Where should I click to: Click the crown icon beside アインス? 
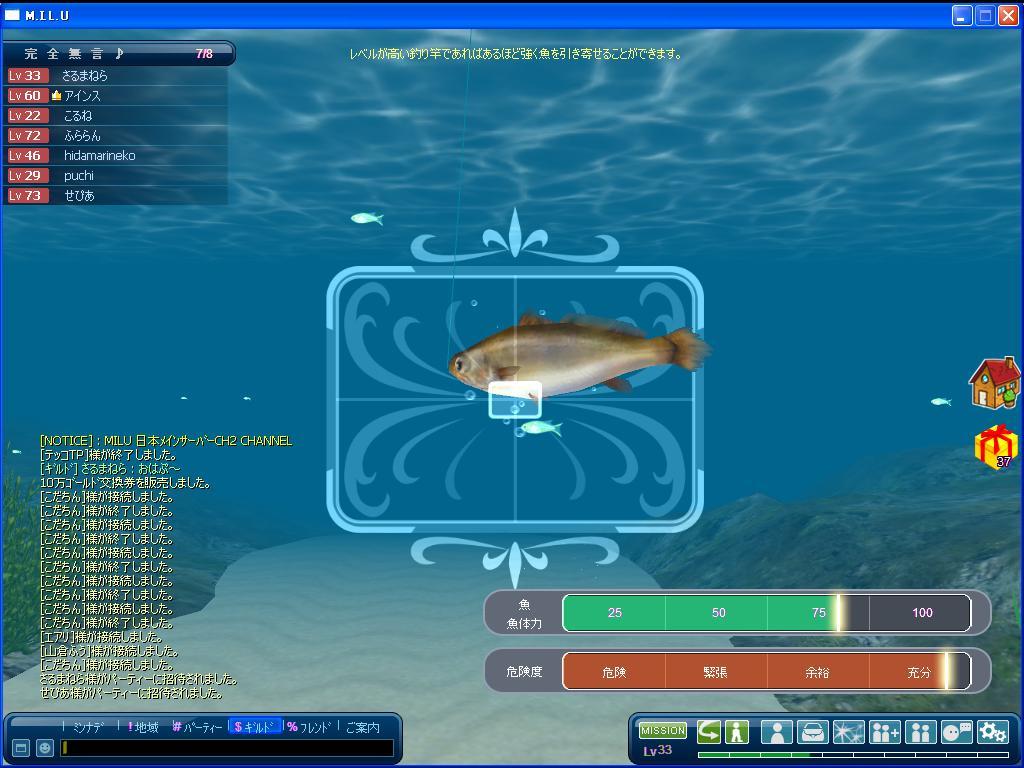(56, 95)
